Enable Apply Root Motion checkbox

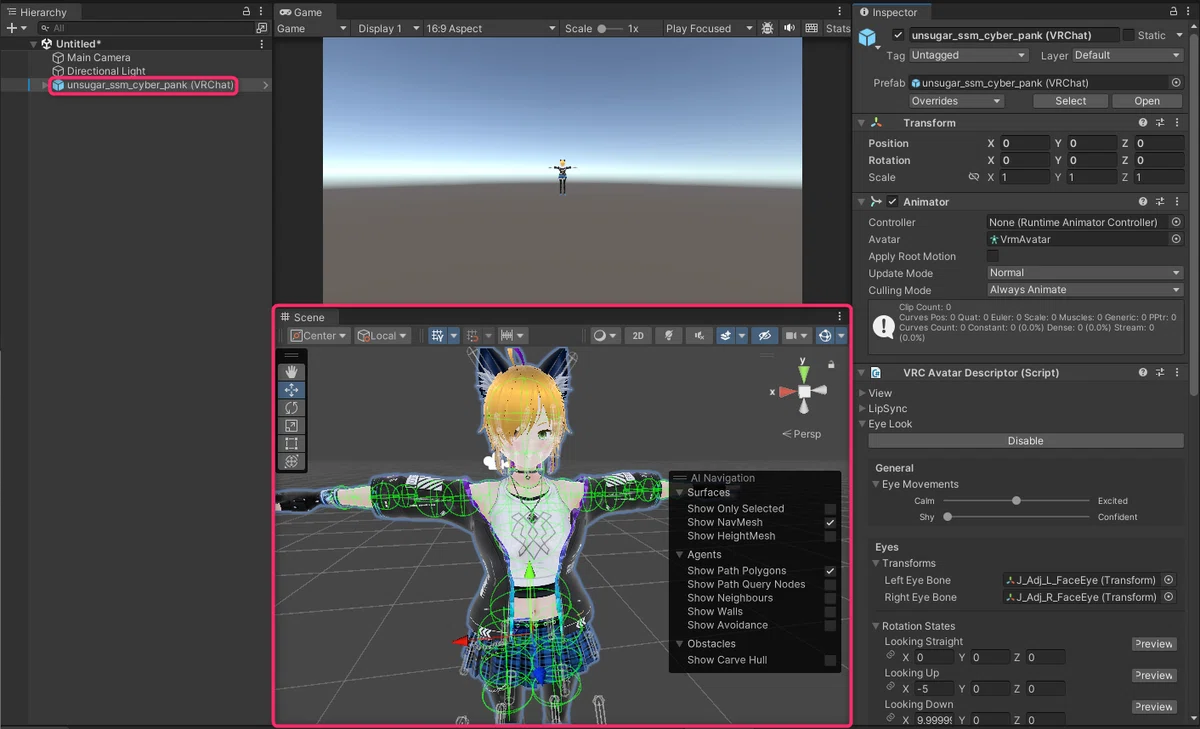(x=993, y=257)
